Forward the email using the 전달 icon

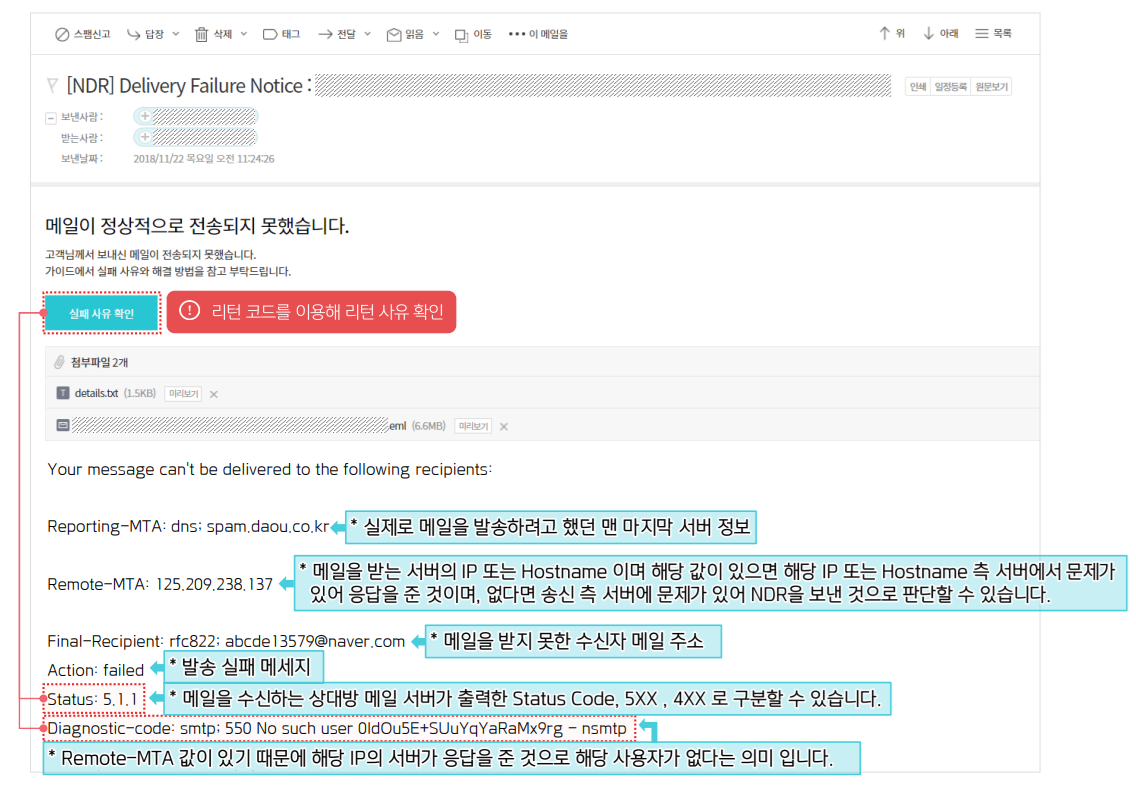click(x=336, y=33)
